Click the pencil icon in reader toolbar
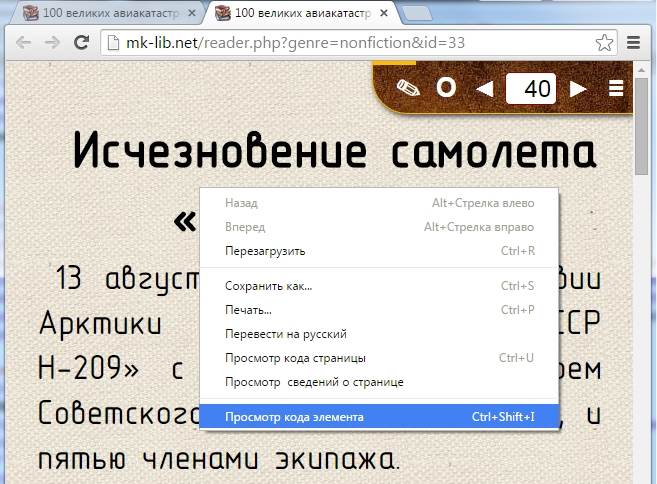The height and width of the screenshot is (484, 657). click(x=408, y=88)
